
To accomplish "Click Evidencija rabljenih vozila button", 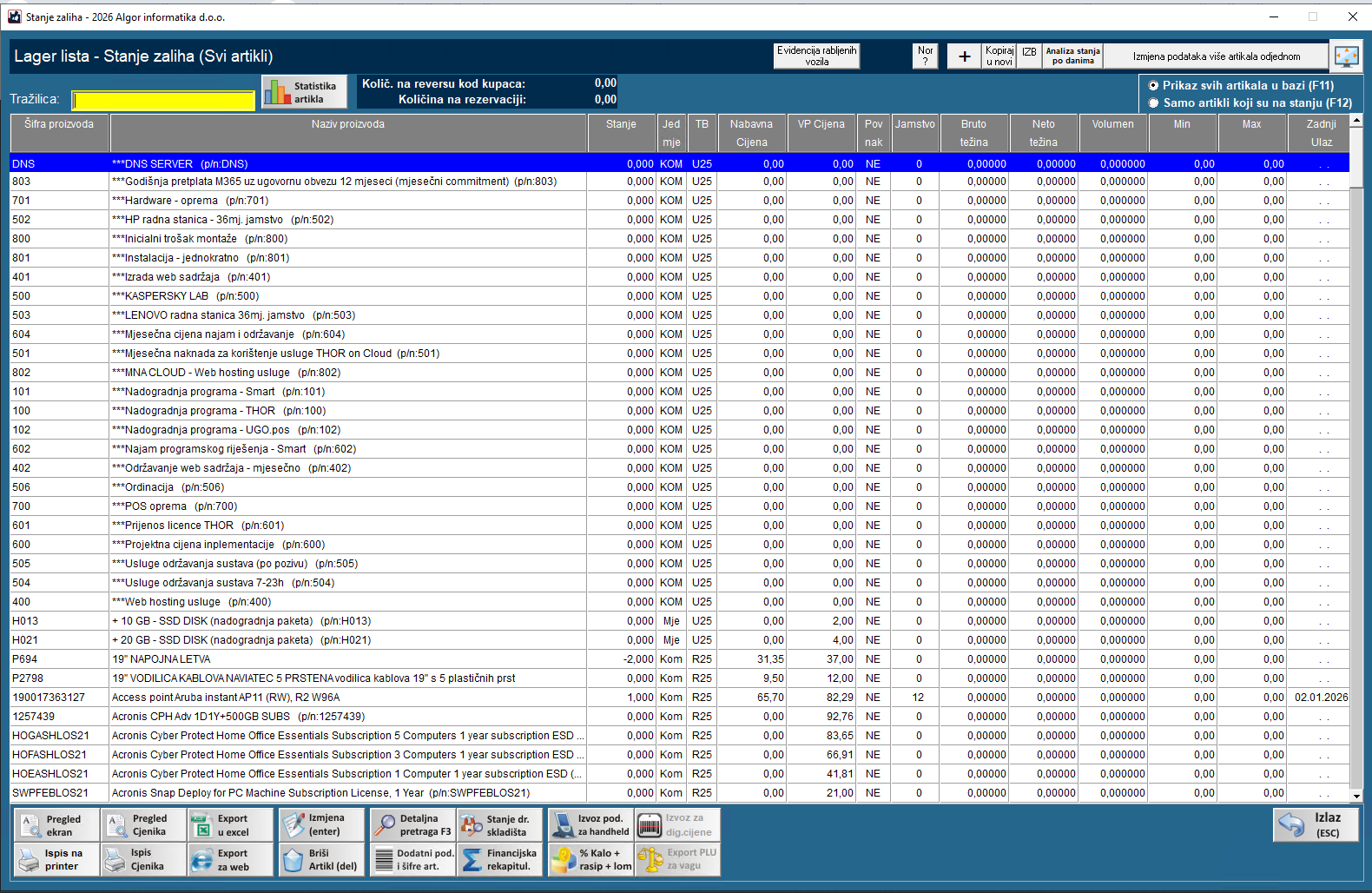I will click(816, 56).
